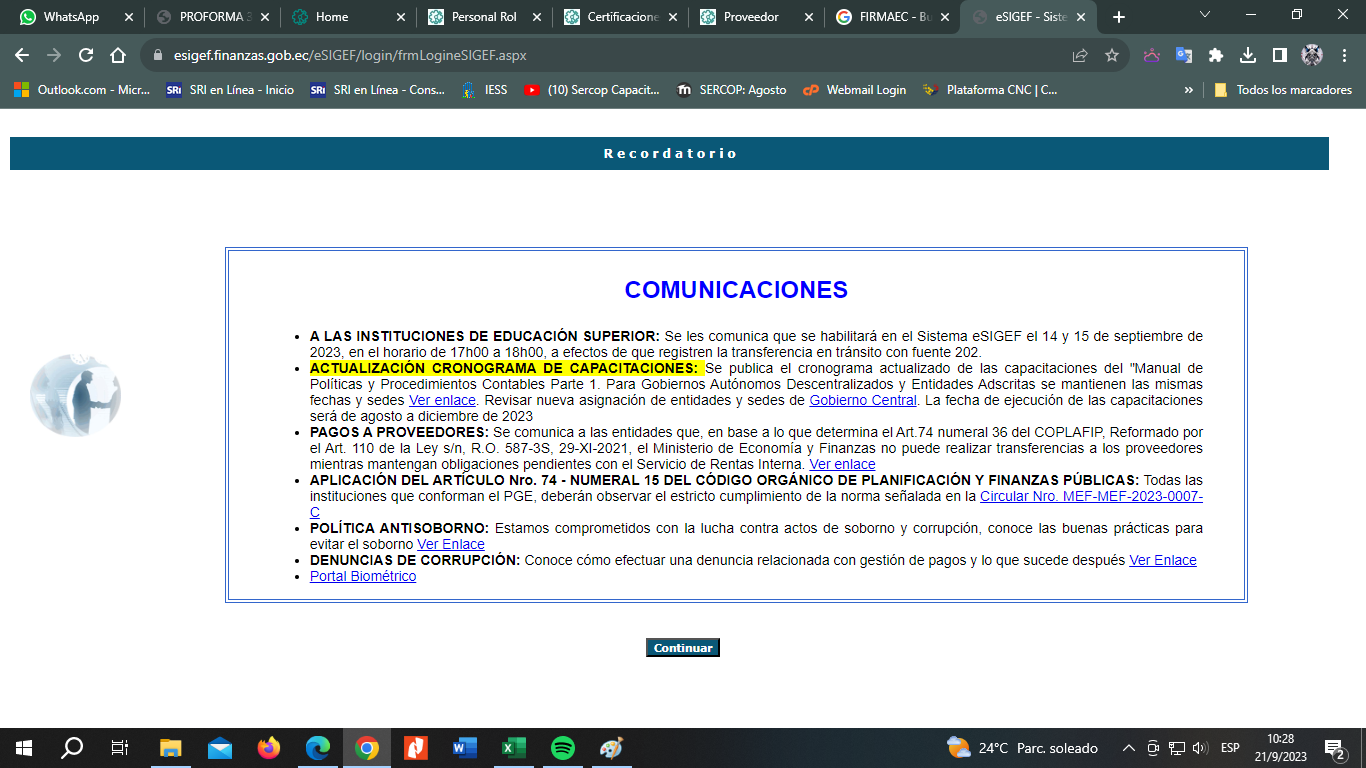Open Spotify from the taskbar
Screen dimensions: 1366x768
coord(563,748)
